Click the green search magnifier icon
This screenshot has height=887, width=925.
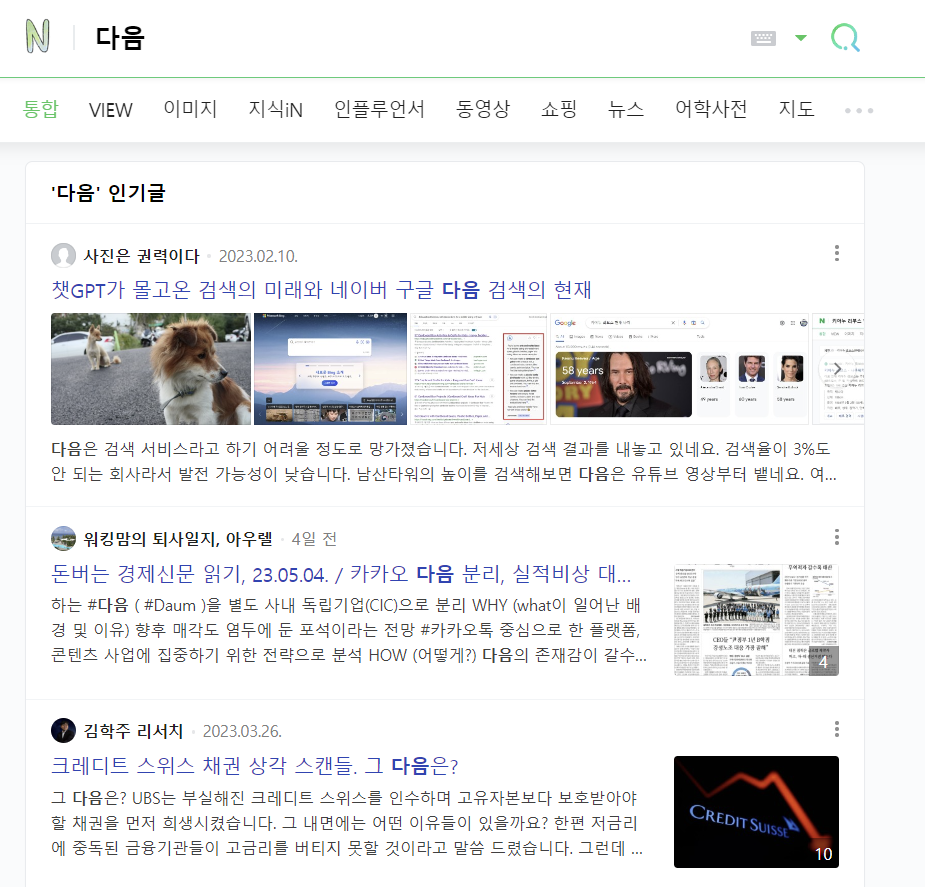click(845, 38)
